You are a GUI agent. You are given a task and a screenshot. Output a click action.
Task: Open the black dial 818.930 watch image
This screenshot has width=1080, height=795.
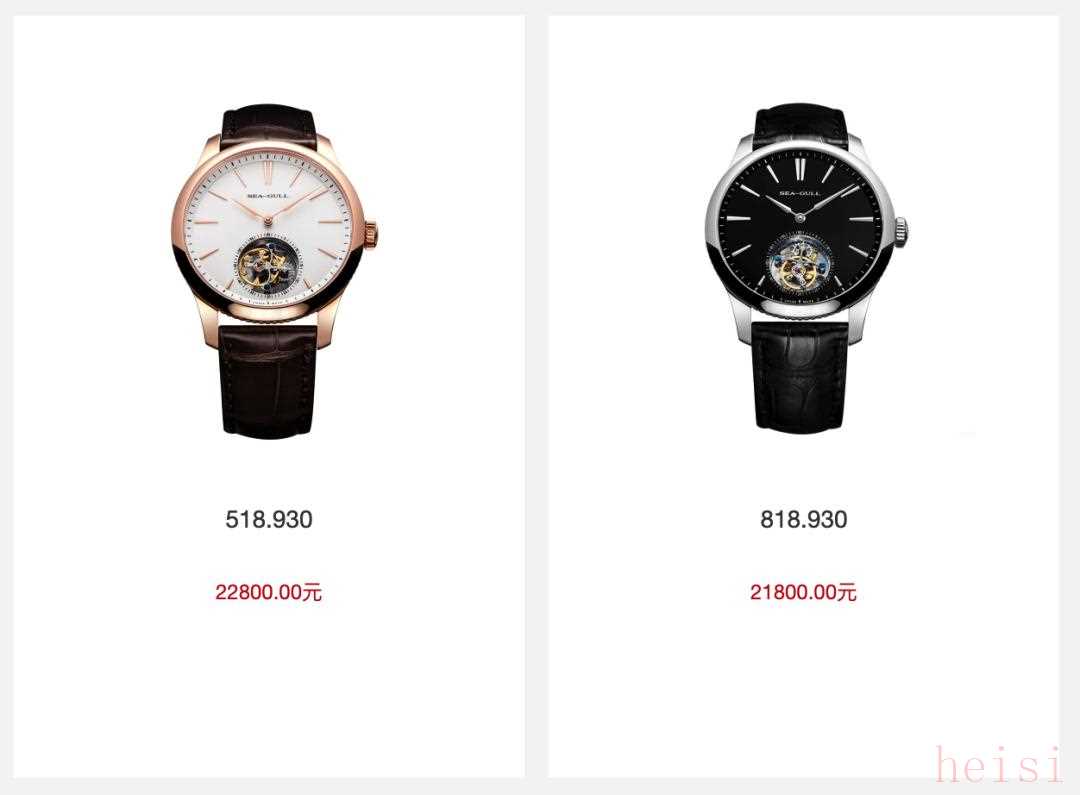[806, 269]
